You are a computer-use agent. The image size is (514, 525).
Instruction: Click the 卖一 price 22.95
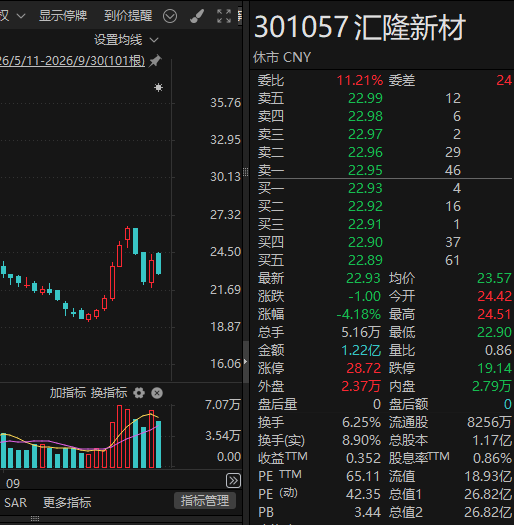[365, 170]
